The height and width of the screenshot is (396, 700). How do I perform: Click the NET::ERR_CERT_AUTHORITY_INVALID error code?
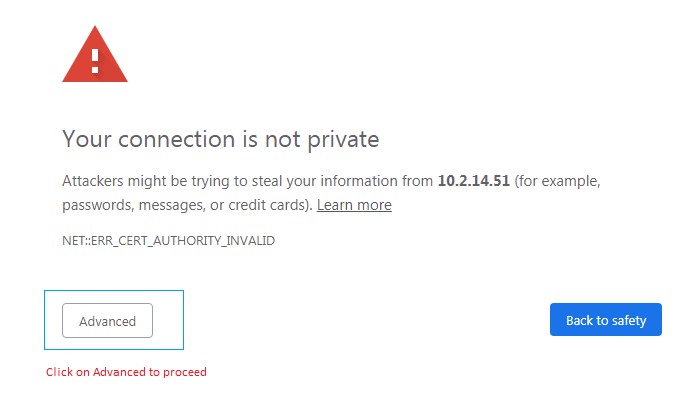(168, 241)
